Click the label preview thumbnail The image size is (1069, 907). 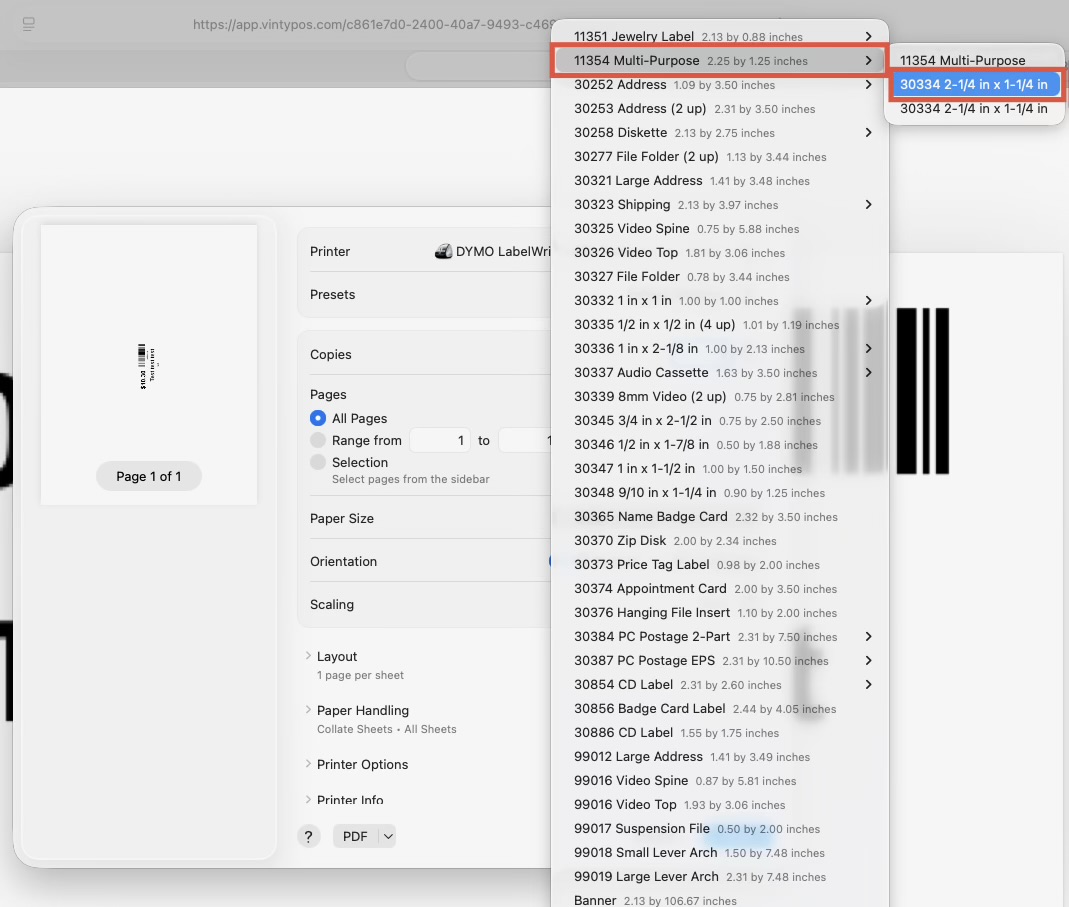click(147, 366)
